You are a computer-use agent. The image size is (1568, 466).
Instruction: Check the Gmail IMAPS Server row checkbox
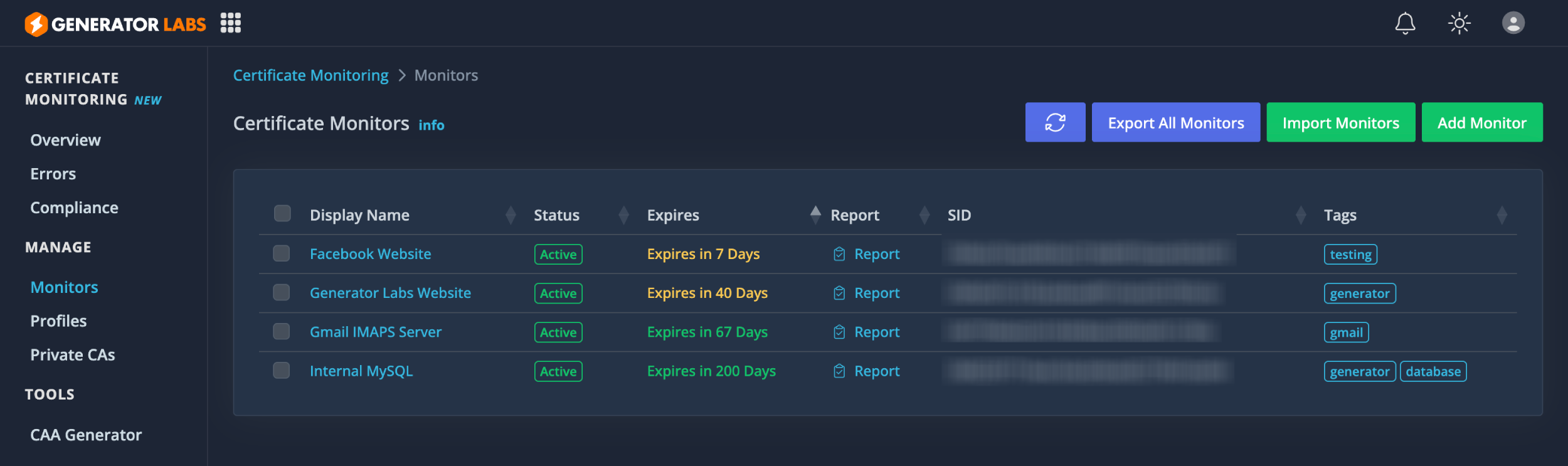pos(282,331)
